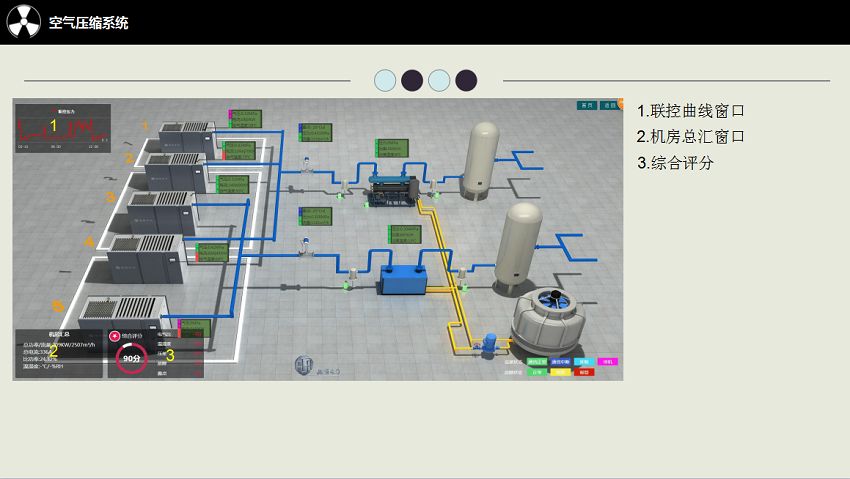The width and height of the screenshot is (850, 479).
Task: Click the green data label beside compressor 1
Action: [x=246, y=118]
